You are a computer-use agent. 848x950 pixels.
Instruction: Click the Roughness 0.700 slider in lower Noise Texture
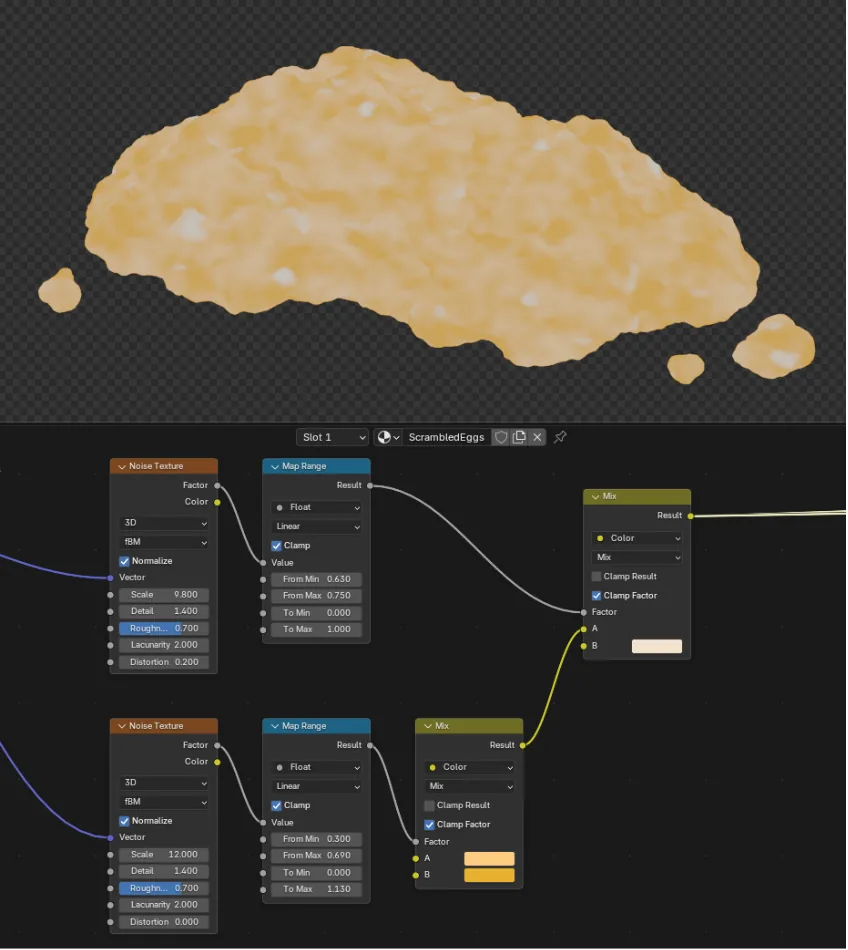tap(164, 889)
